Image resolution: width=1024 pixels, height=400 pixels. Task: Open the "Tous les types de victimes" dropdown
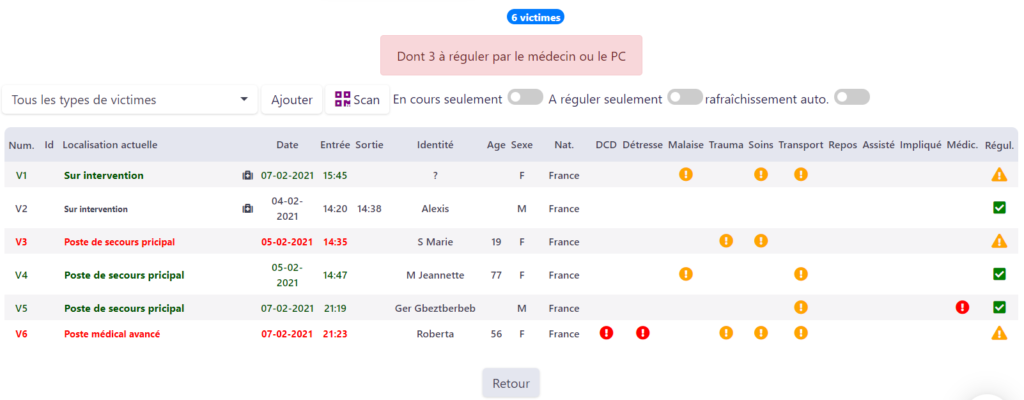click(130, 100)
